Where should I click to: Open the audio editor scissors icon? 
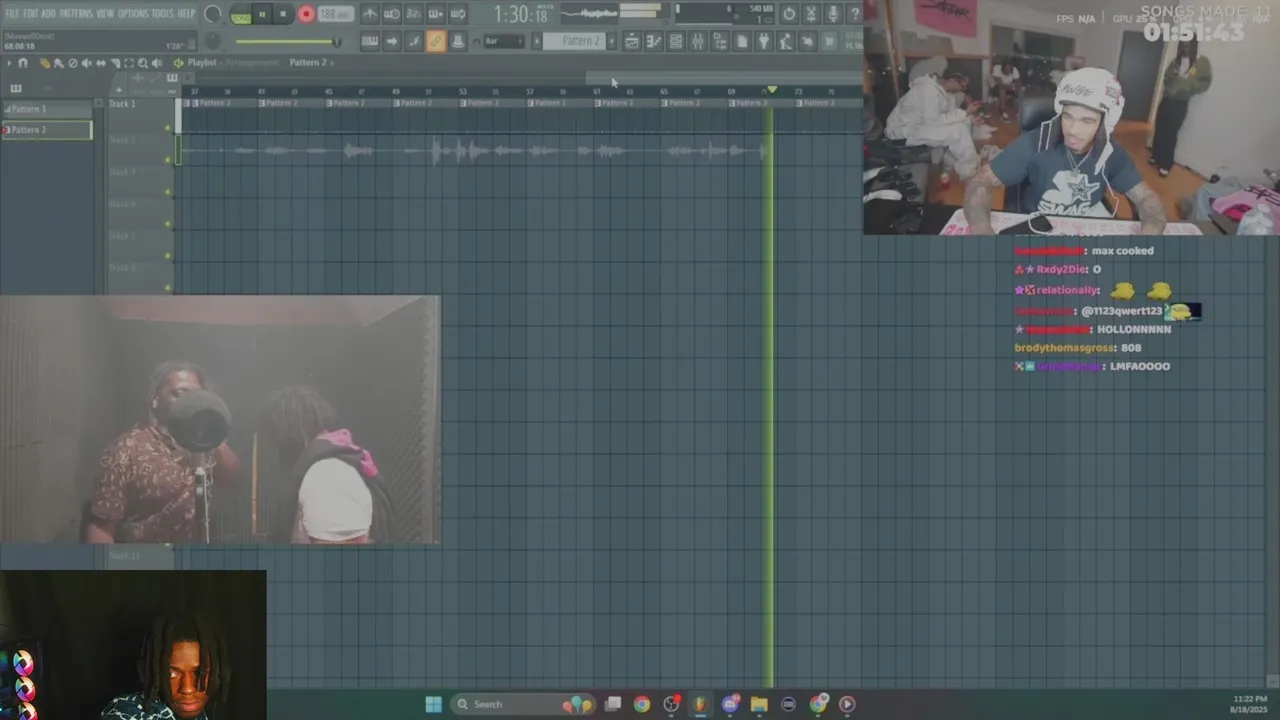click(811, 14)
